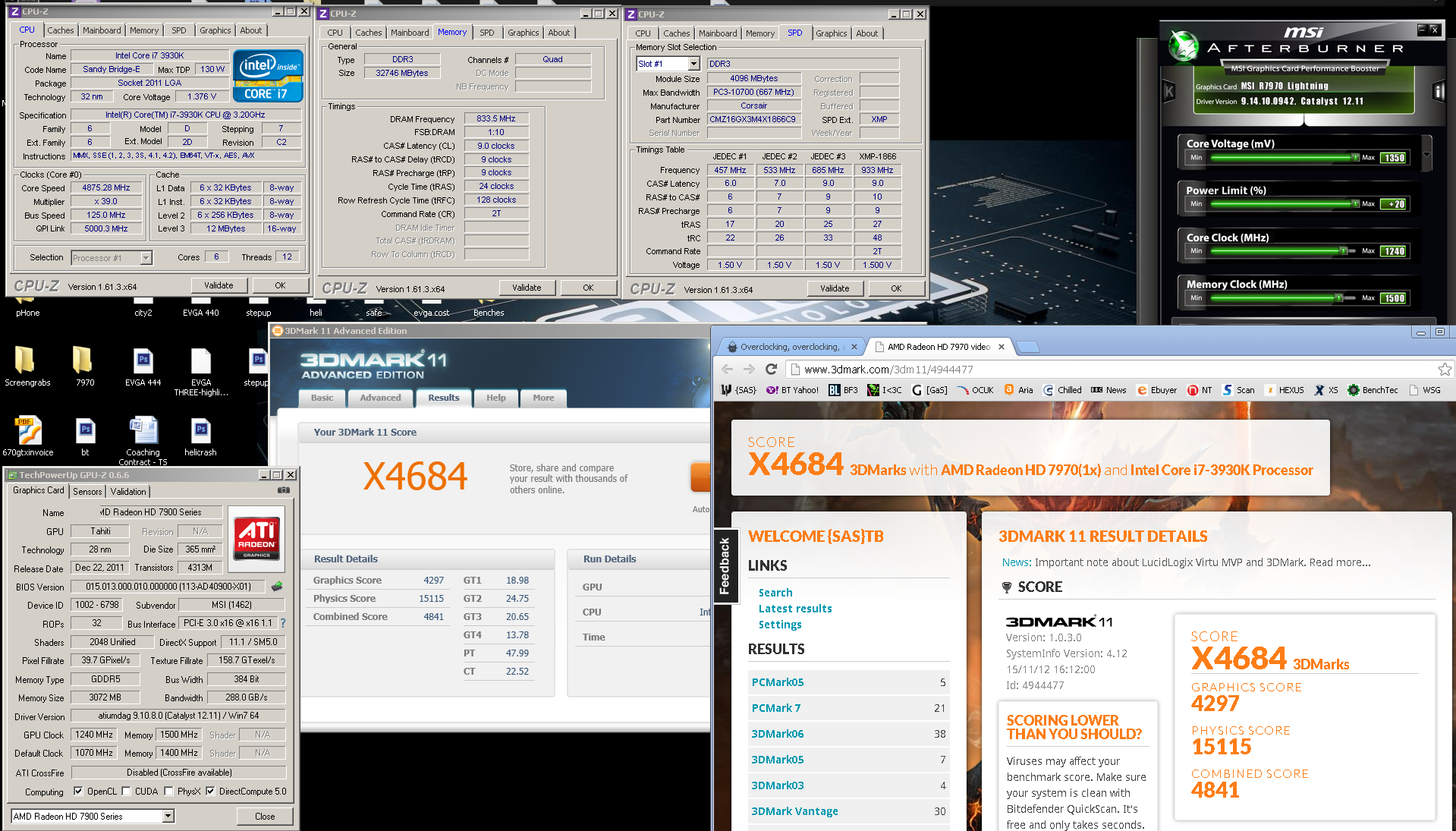
Task: Open Mainboard tab in the first CPU-Z window
Action: coord(102,30)
